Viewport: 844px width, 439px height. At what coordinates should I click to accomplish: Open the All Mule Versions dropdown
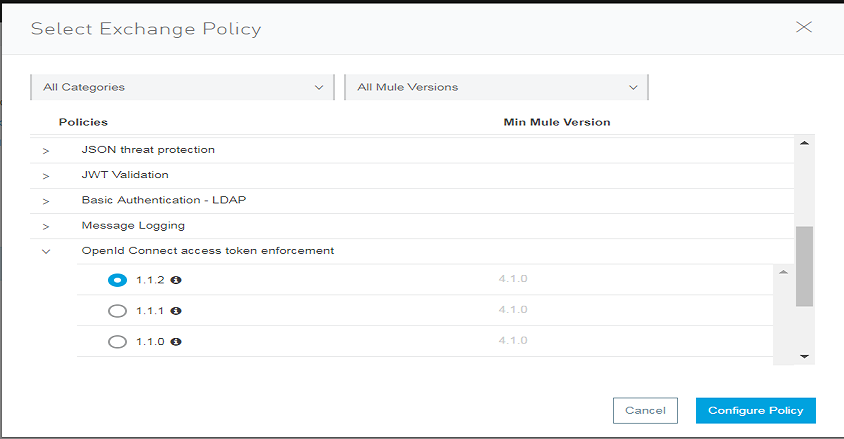click(497, 87)
